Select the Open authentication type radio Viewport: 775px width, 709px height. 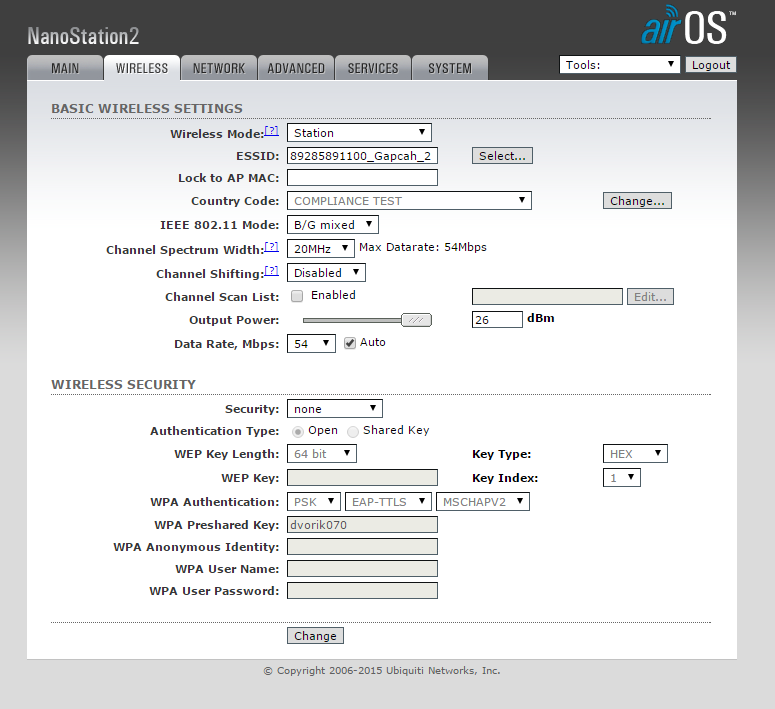(297, 431)
